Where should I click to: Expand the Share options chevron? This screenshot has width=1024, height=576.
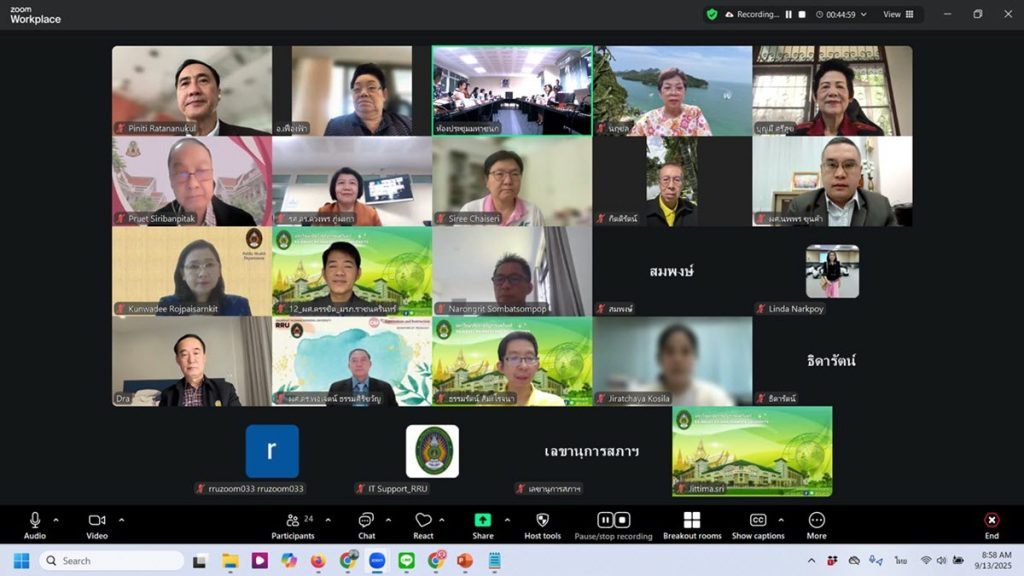[507, 520]
